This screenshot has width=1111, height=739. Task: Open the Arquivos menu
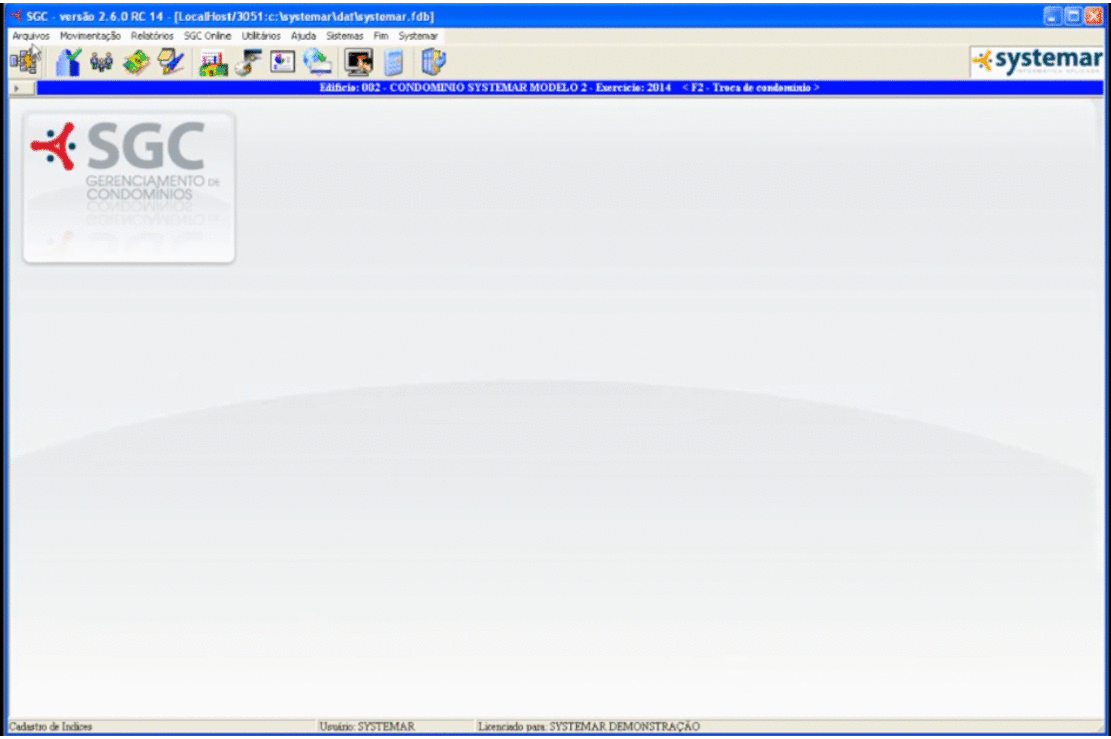[31, 36]
